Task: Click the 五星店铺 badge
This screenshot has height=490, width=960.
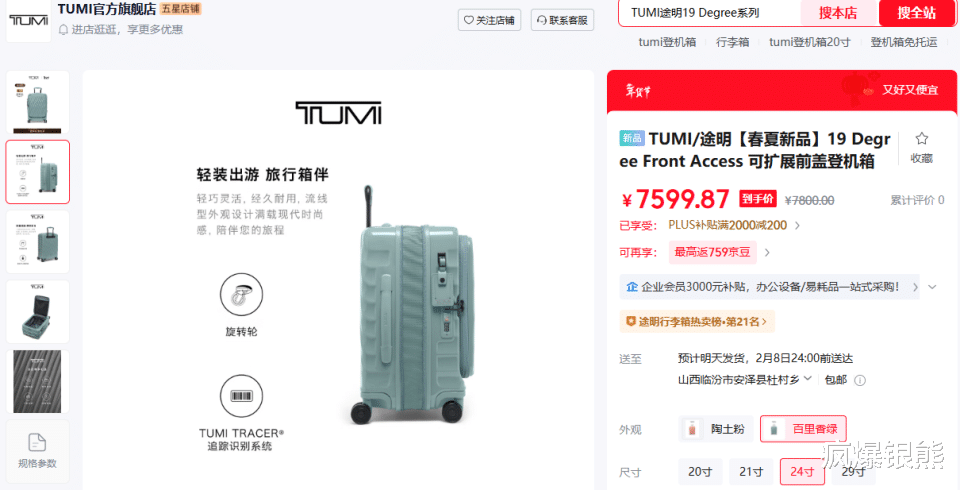Action: (180, 9)
